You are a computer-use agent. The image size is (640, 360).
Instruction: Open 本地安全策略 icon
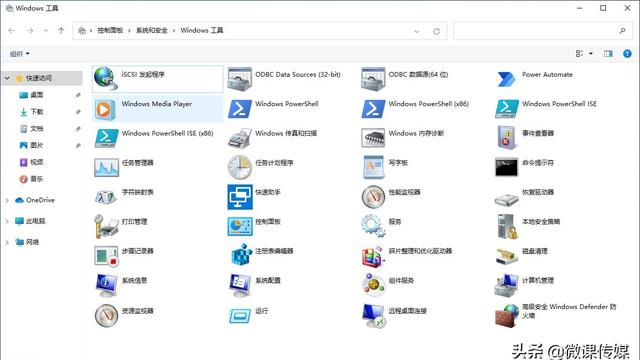point(507,227)
